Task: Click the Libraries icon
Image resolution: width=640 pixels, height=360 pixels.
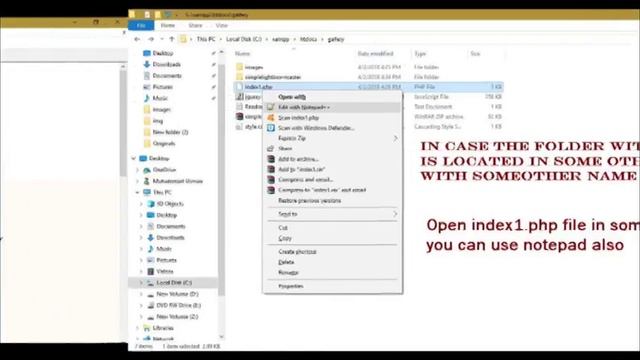Action: pos(147,328)
